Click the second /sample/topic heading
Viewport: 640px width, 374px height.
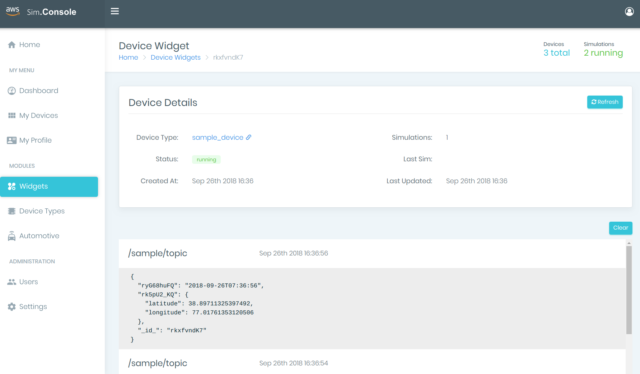pos(158,363)
